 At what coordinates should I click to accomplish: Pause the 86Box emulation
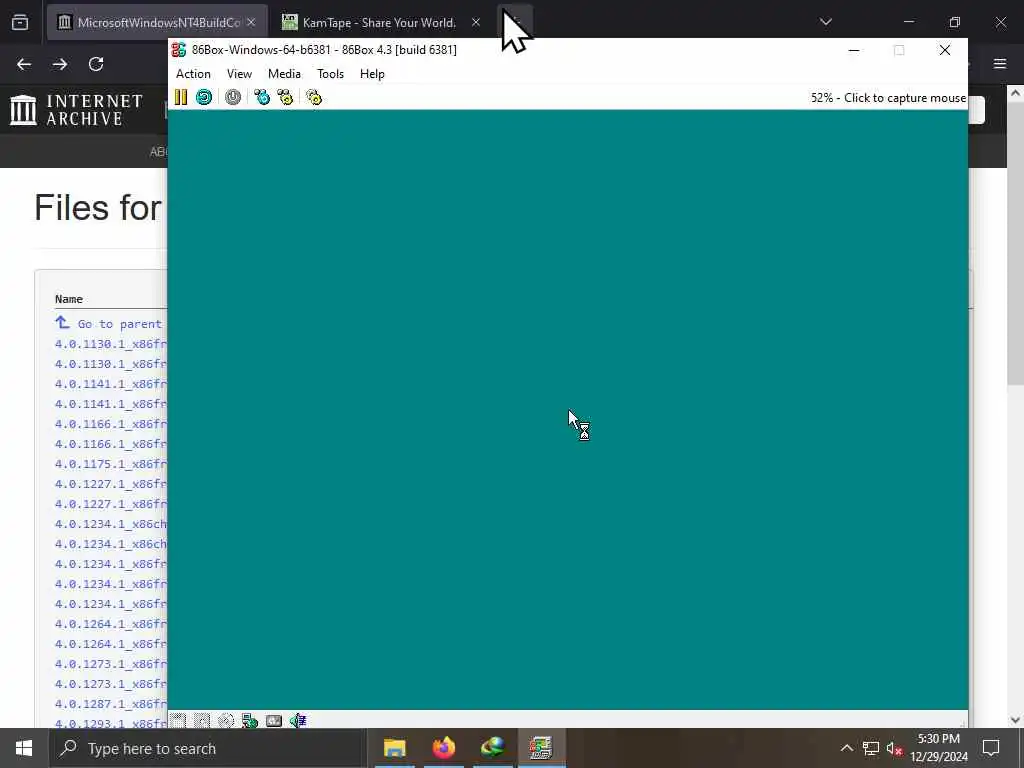click(x=181, y=97)
